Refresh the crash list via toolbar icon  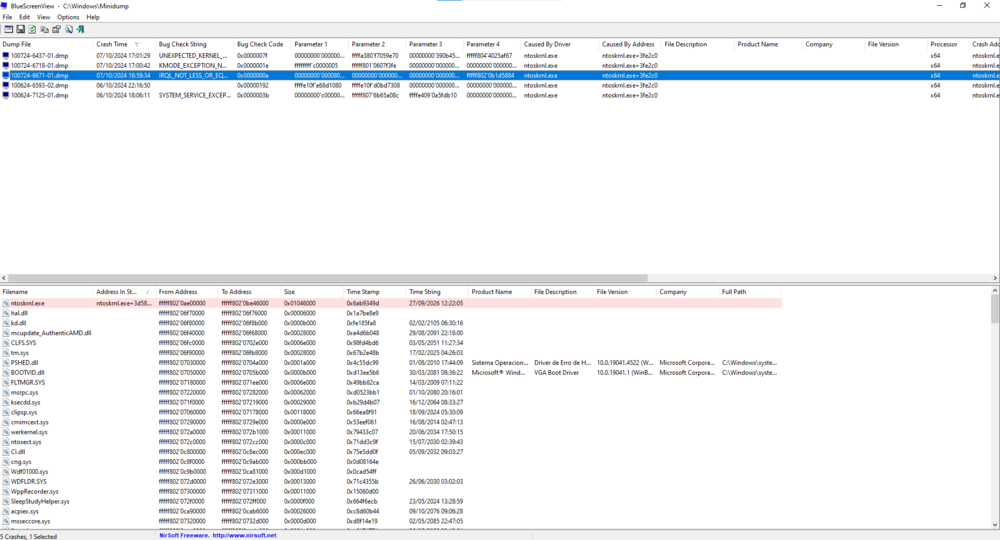coord(32,30)
